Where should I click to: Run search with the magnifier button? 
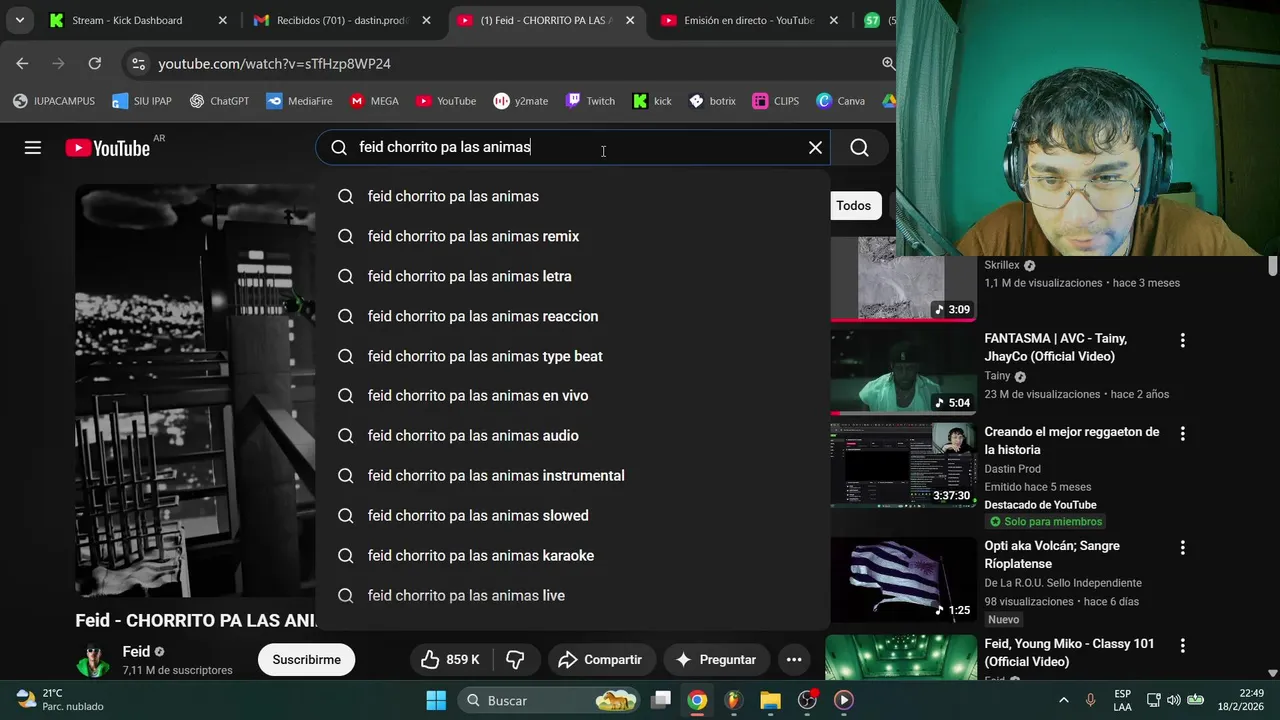click(859, 148)
